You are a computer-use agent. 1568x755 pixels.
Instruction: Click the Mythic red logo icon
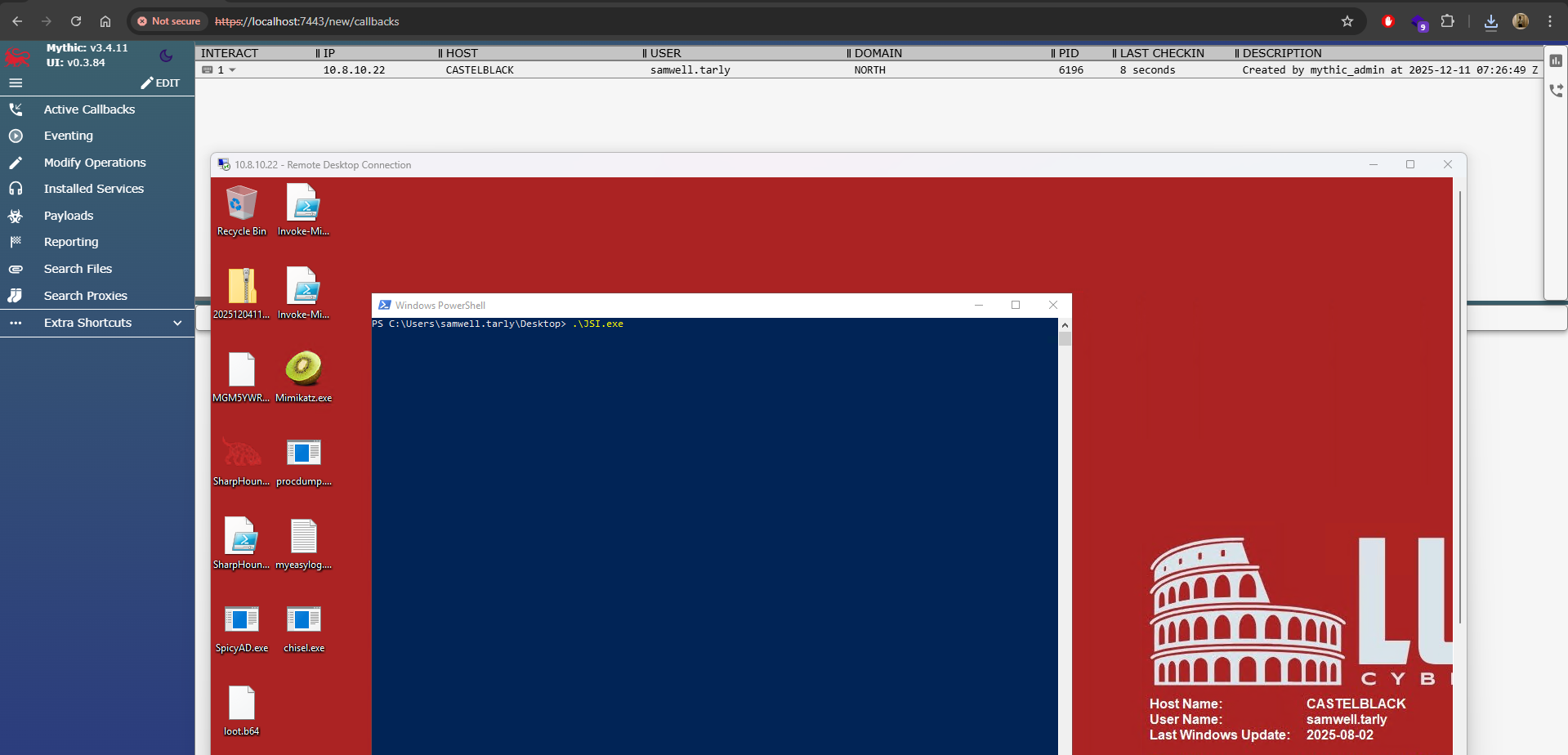tap(17, 56)
